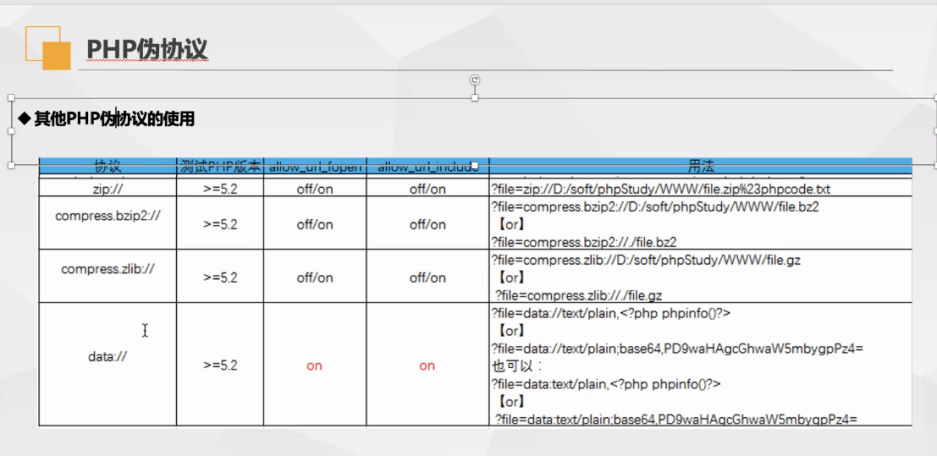This screenshot has width=937, height=456.
Task: Click the ?file=compress.bzip2://./file.bz2 line
Action: click(x=584, y=242)
